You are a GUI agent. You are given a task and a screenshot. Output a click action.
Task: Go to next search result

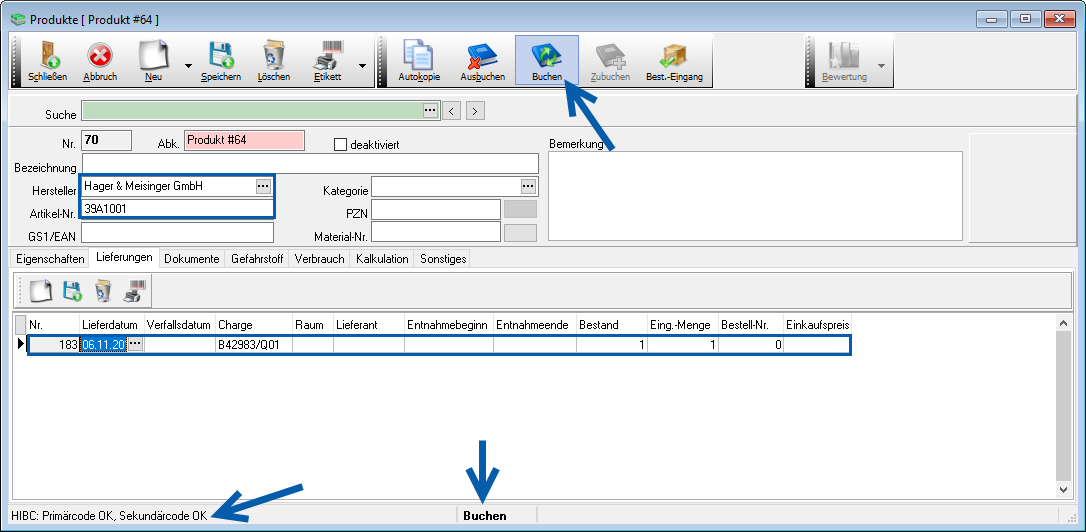click(475, 111)
